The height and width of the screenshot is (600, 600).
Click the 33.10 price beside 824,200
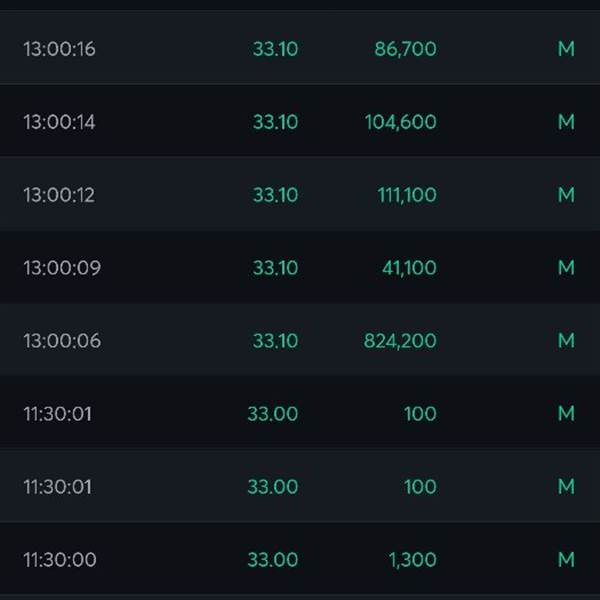(x=275, y=341)
